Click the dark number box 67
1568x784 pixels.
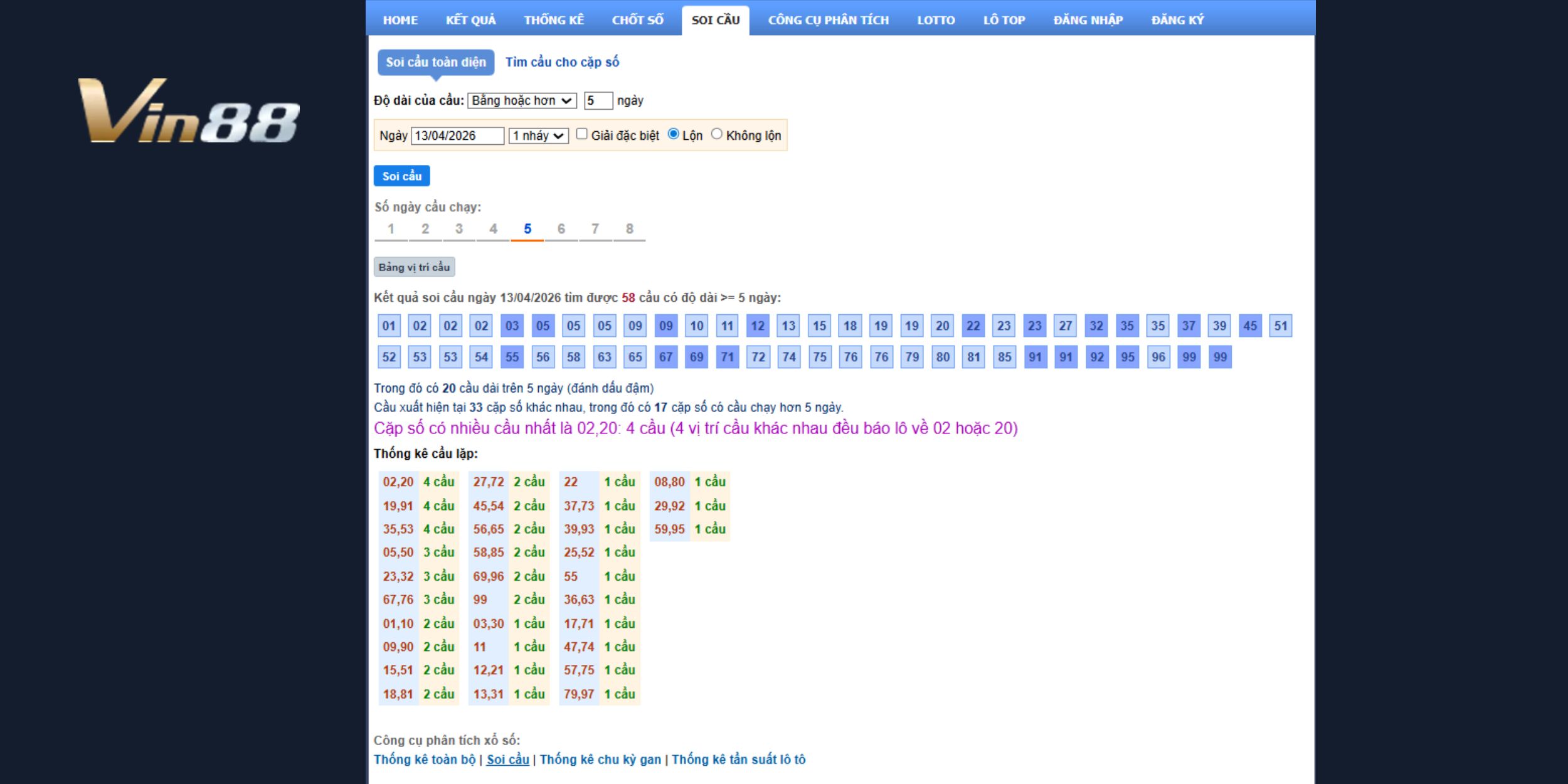(665, 357)
